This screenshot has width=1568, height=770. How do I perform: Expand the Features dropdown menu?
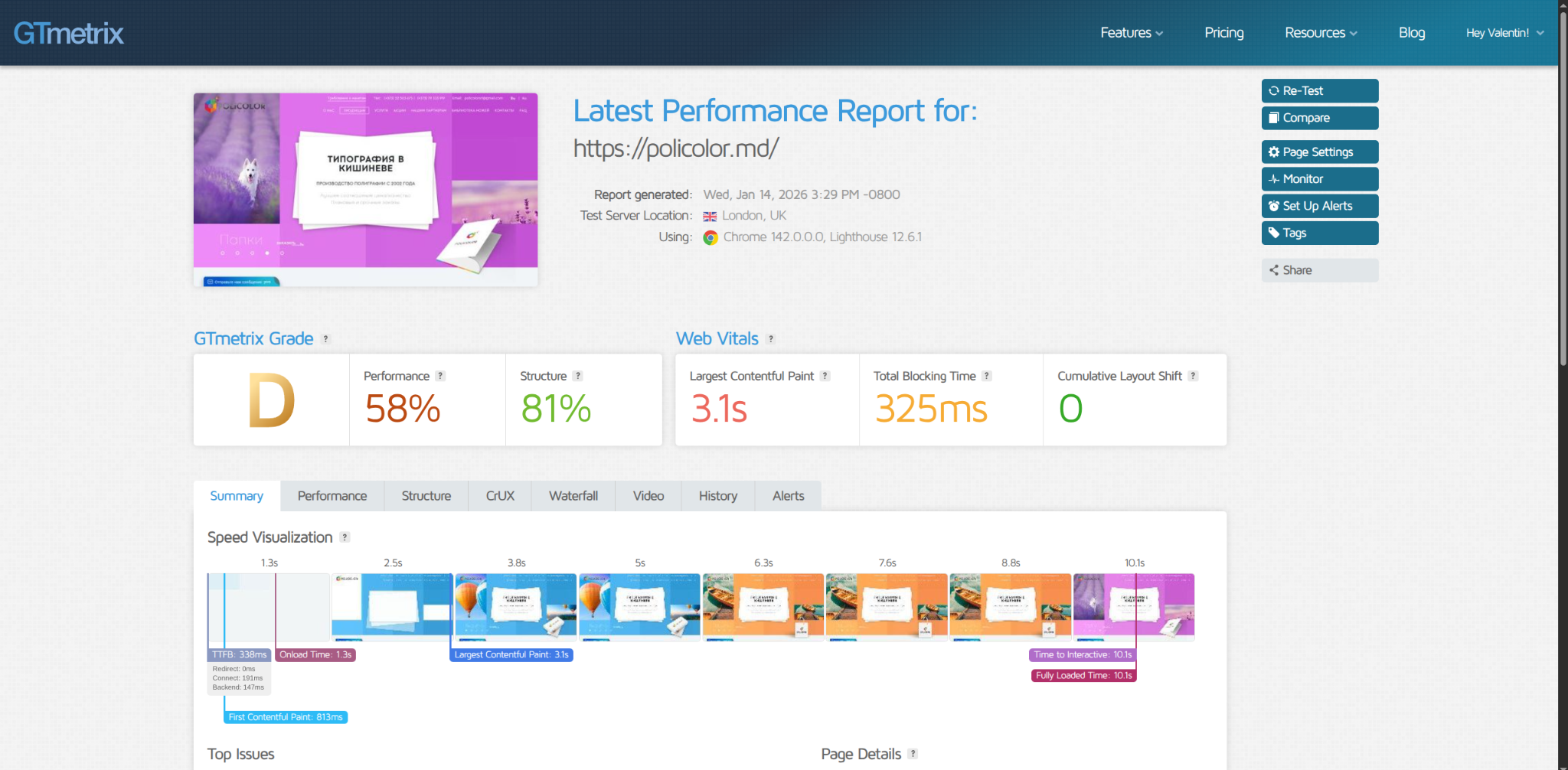click(1131, 33)
